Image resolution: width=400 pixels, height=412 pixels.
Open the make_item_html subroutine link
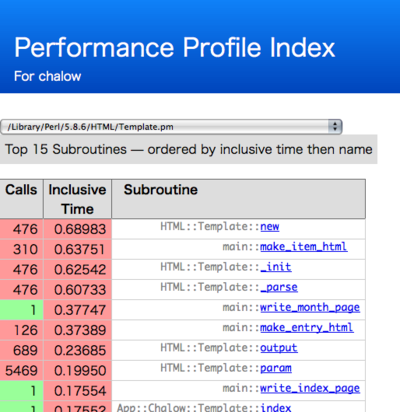coord(304,247)
